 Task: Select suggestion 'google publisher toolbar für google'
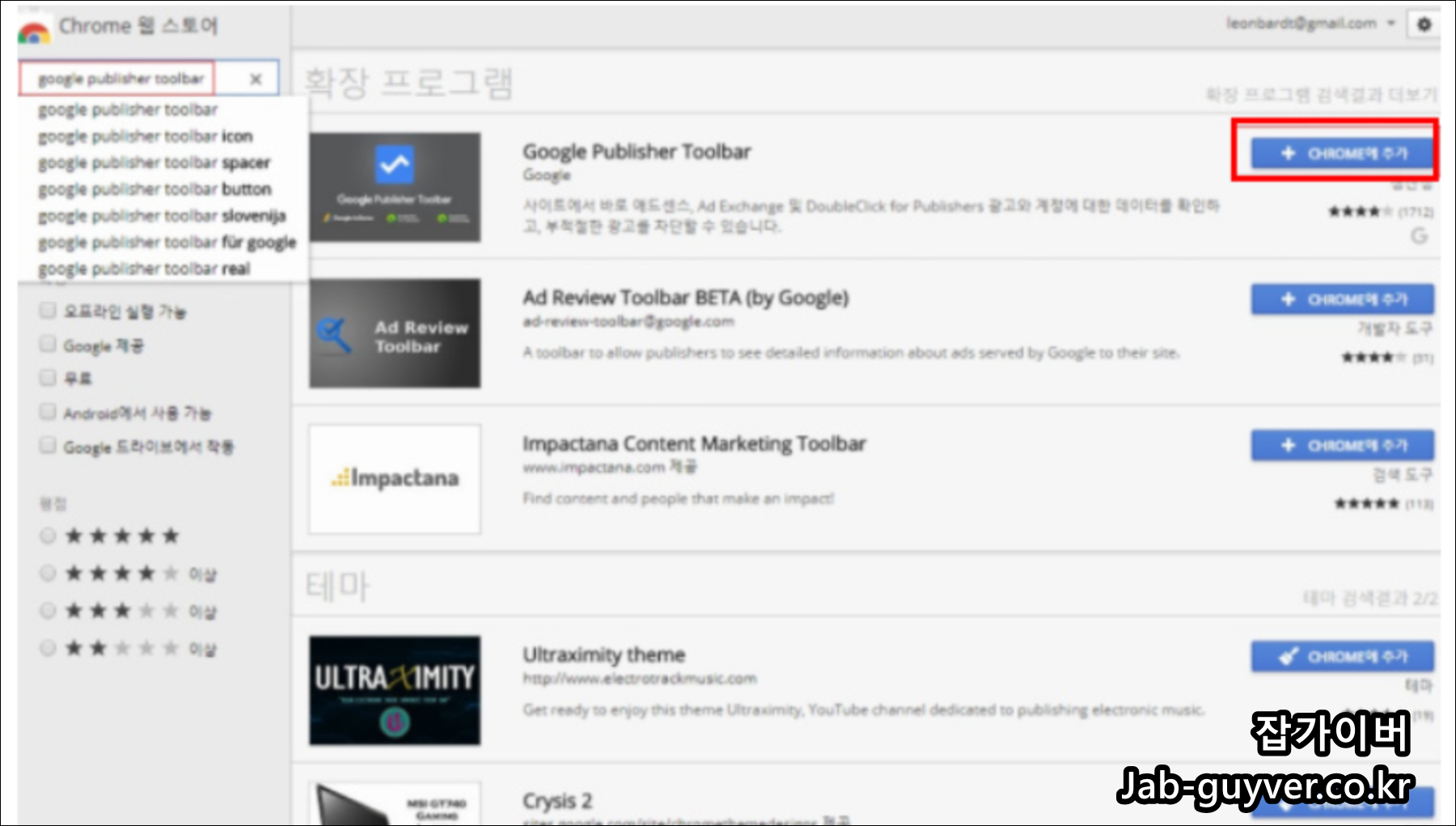[x=167, y=243]
